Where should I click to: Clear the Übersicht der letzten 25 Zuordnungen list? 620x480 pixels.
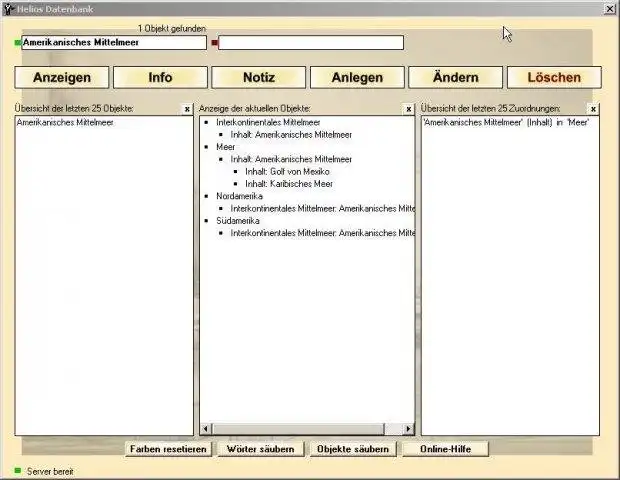[x=593, y=109]
